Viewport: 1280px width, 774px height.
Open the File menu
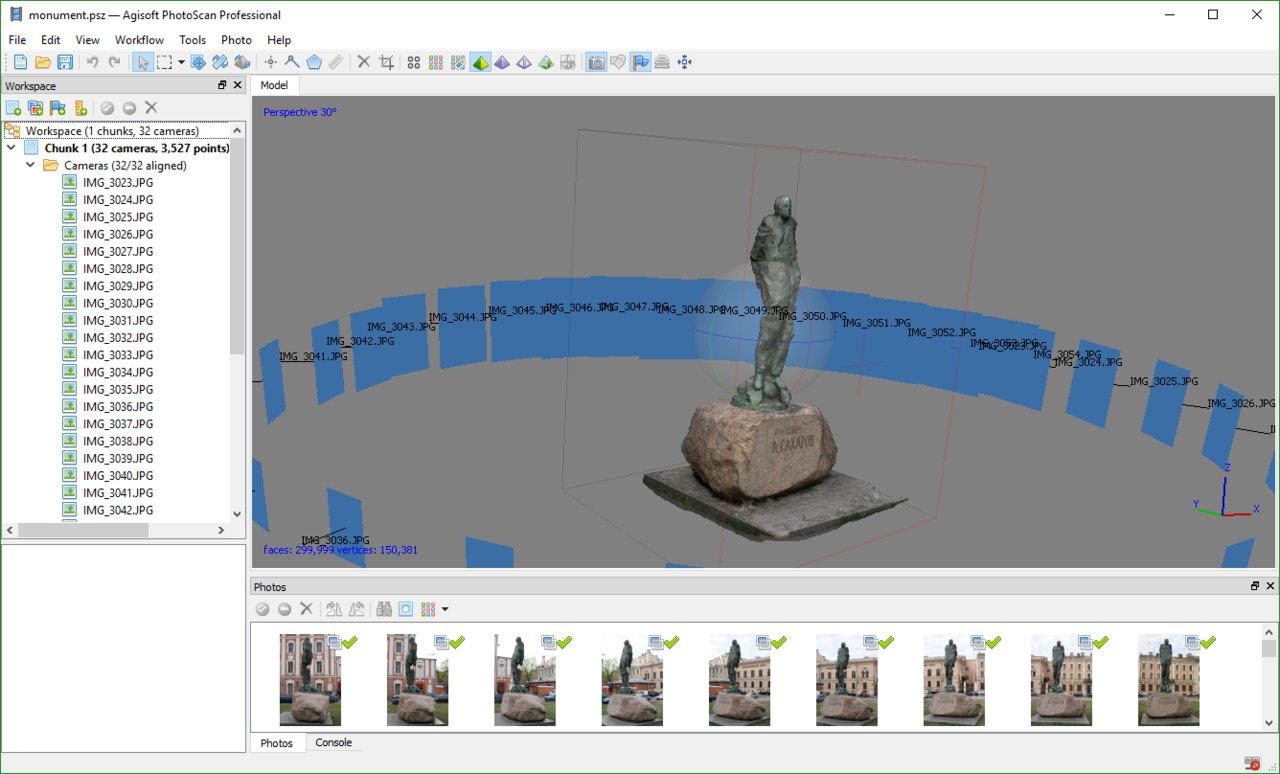[17, 40]
